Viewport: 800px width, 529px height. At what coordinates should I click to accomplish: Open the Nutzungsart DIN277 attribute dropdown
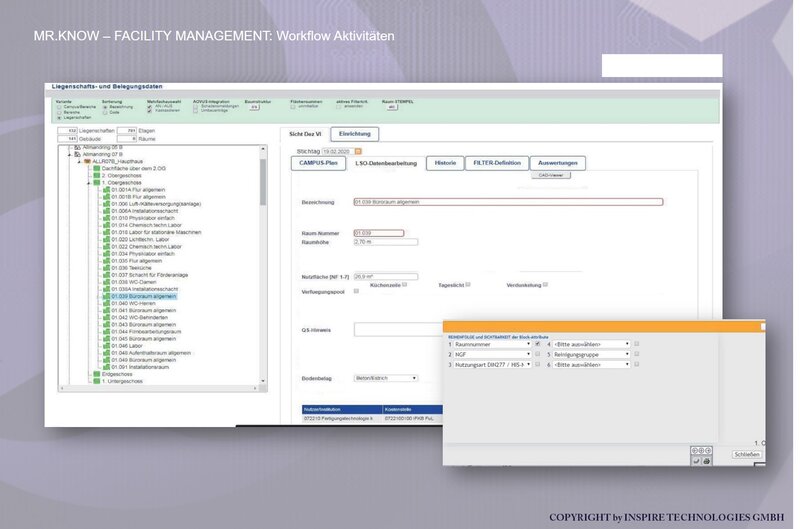tap(493, 365)
